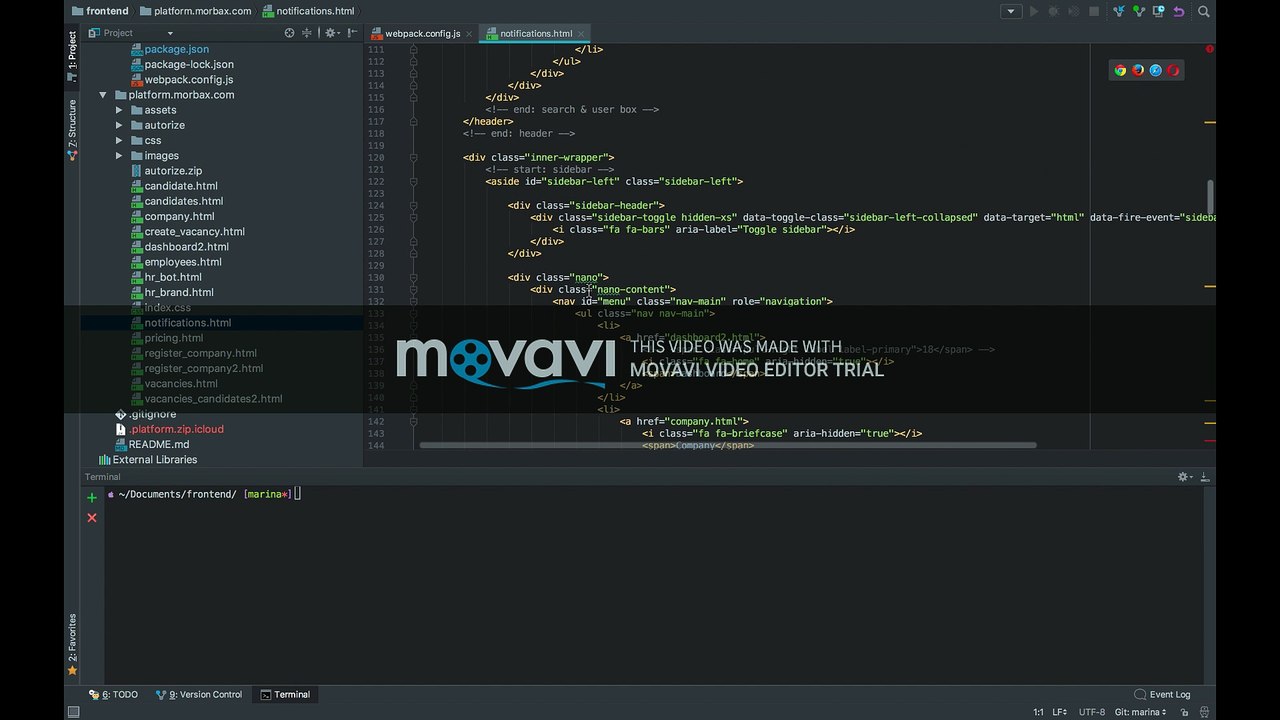Open in Opera browser icon

pyautogui.click(x=1173, y=70)
